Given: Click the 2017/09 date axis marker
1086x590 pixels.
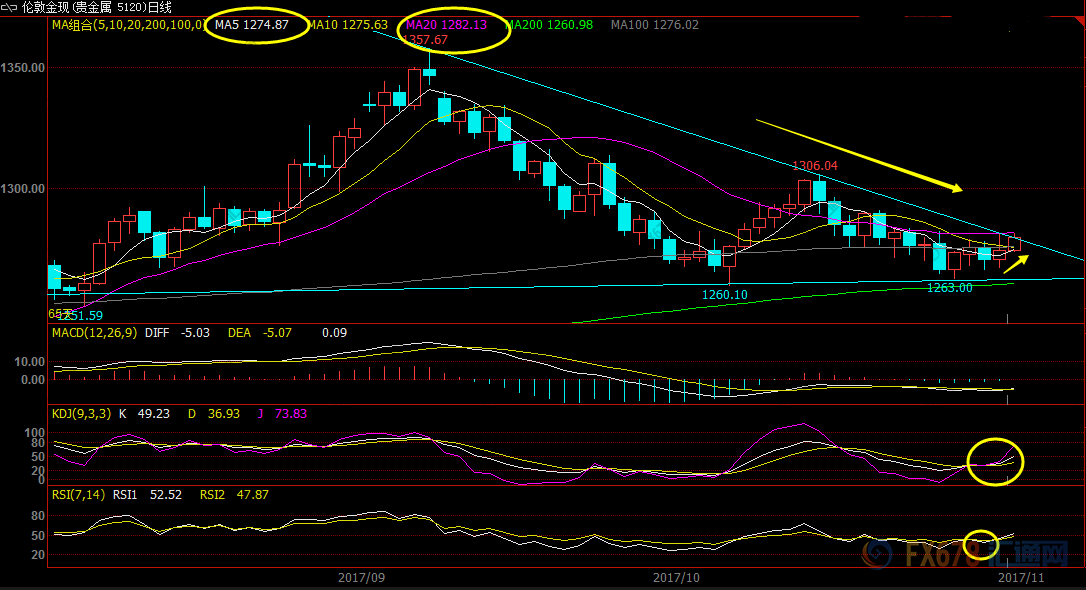Looking at the screenshot, I should click(362, 577).
